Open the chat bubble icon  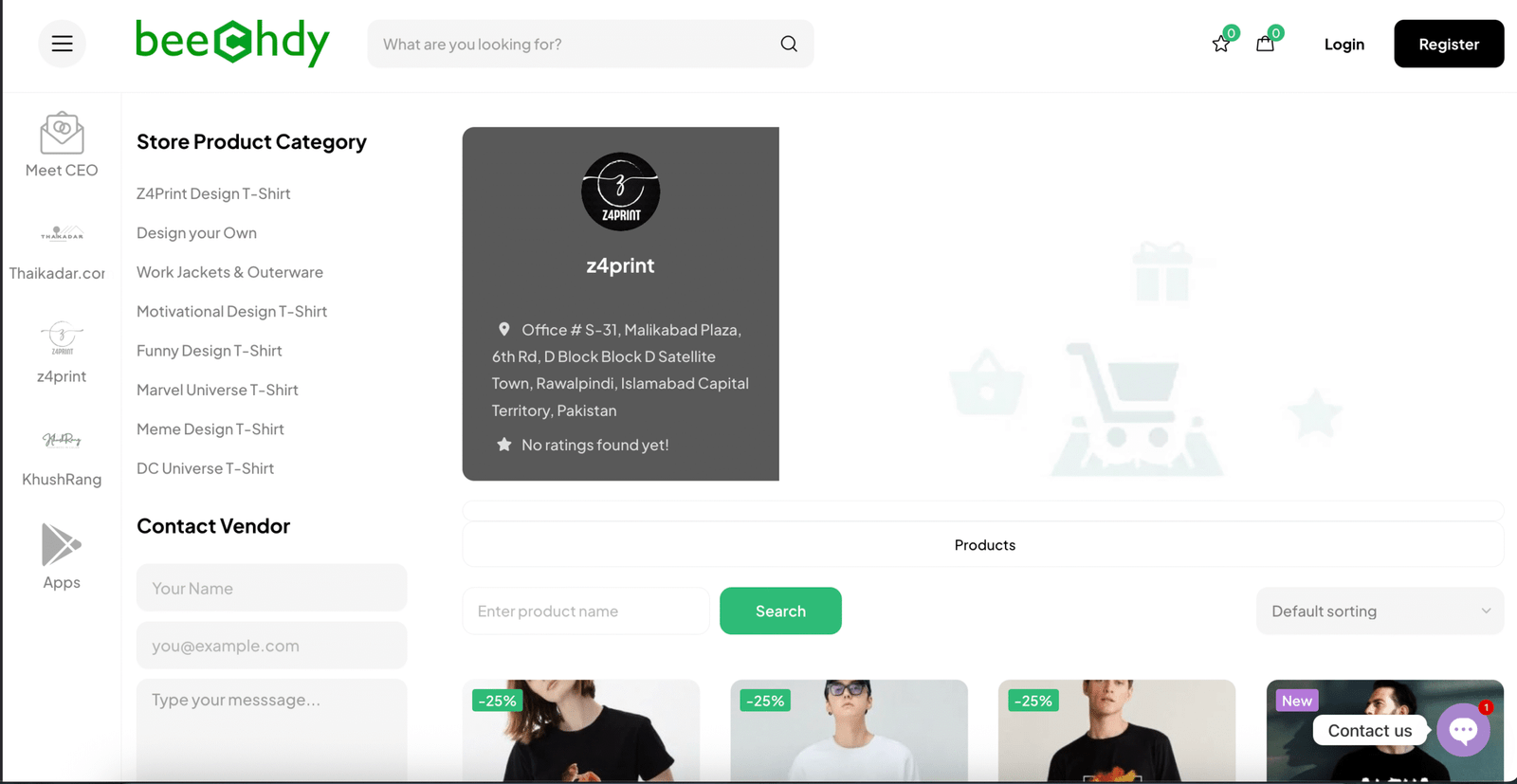[x=1463, y=730]
